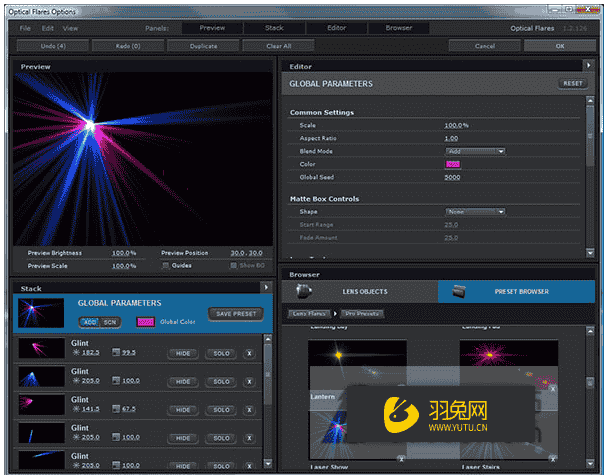Enable the Guides checkbox
The width and height of the screenshot is (604, 475).
[164, 265]
